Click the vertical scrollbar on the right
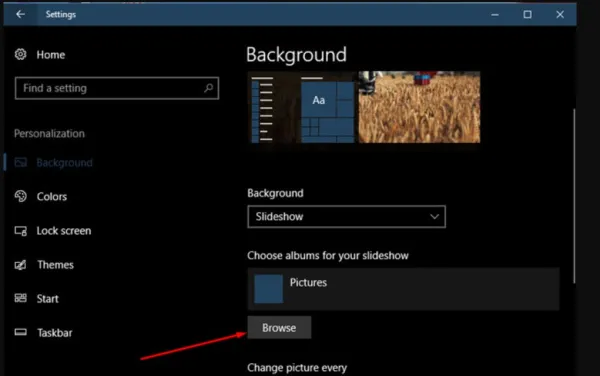This screenshot has width=600, height=376. 574,196
